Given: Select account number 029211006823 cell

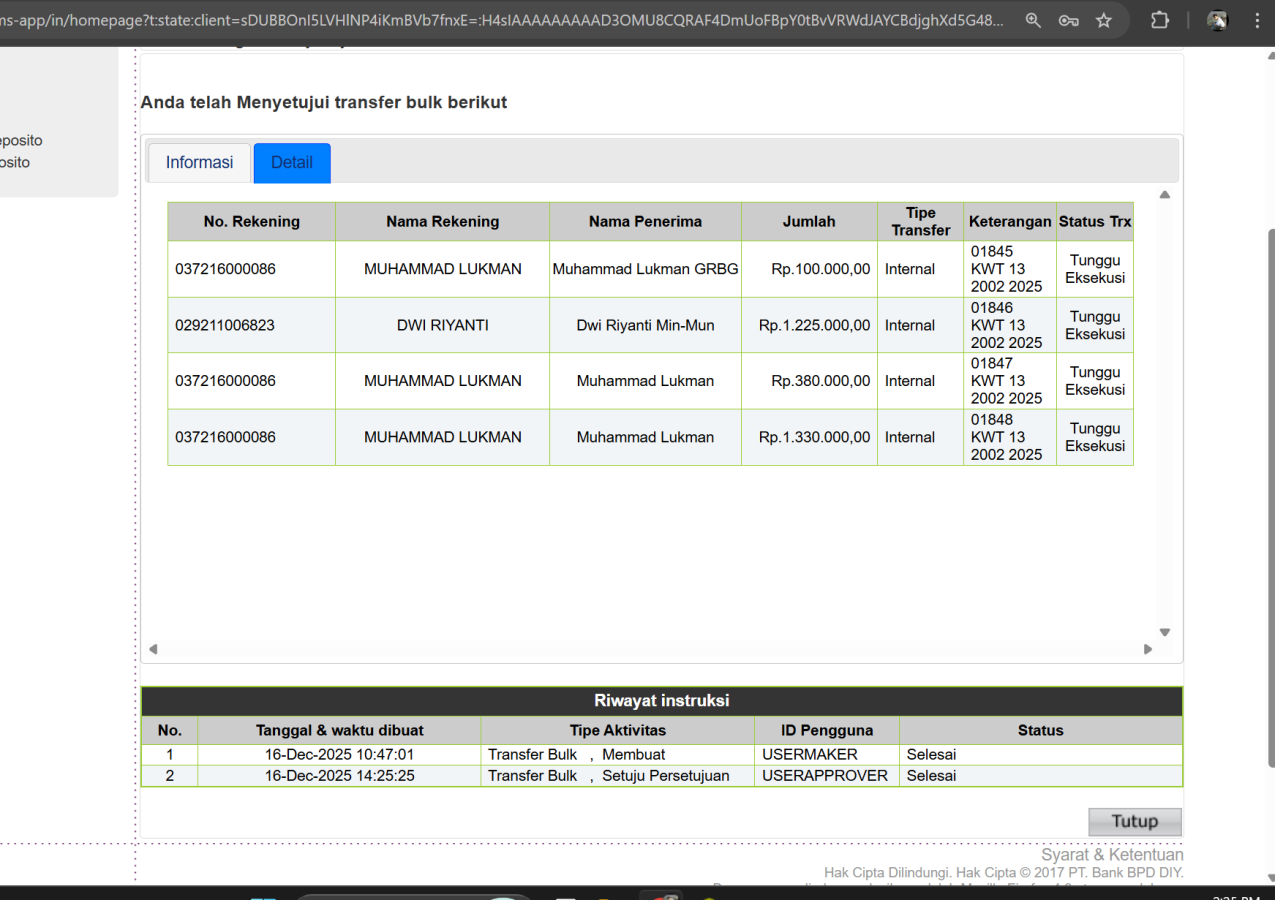Looking at the screenshot, I should pos(225,325).
